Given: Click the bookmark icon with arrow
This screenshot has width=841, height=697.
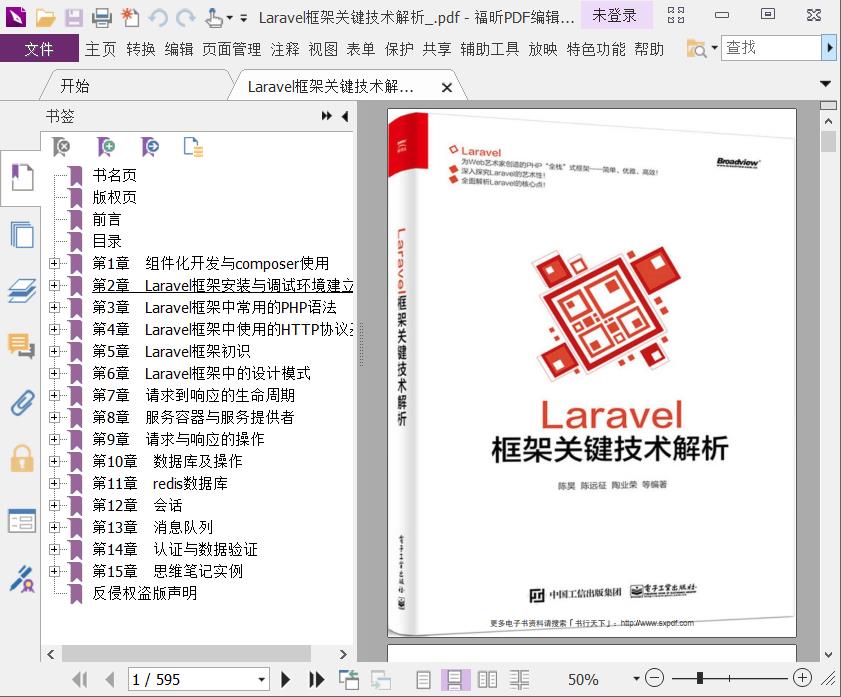Looking at the screenshot, I should (x=150, y=146).
